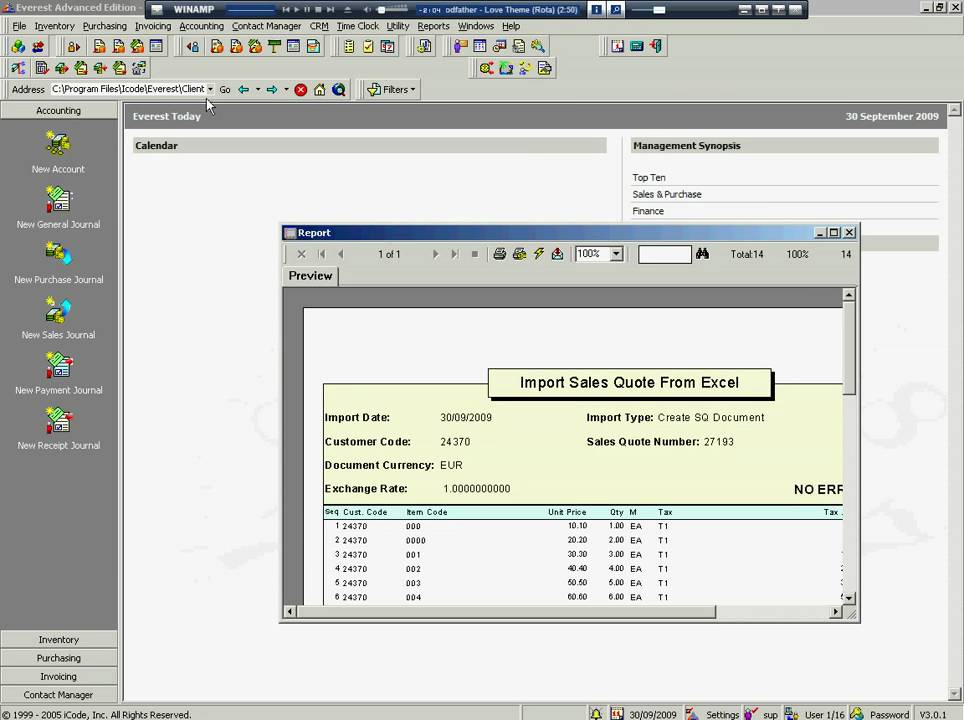
Task: Click Sales & Purchase in Management Synopsis
Action: pyautogui.click(x=667, y=194)
